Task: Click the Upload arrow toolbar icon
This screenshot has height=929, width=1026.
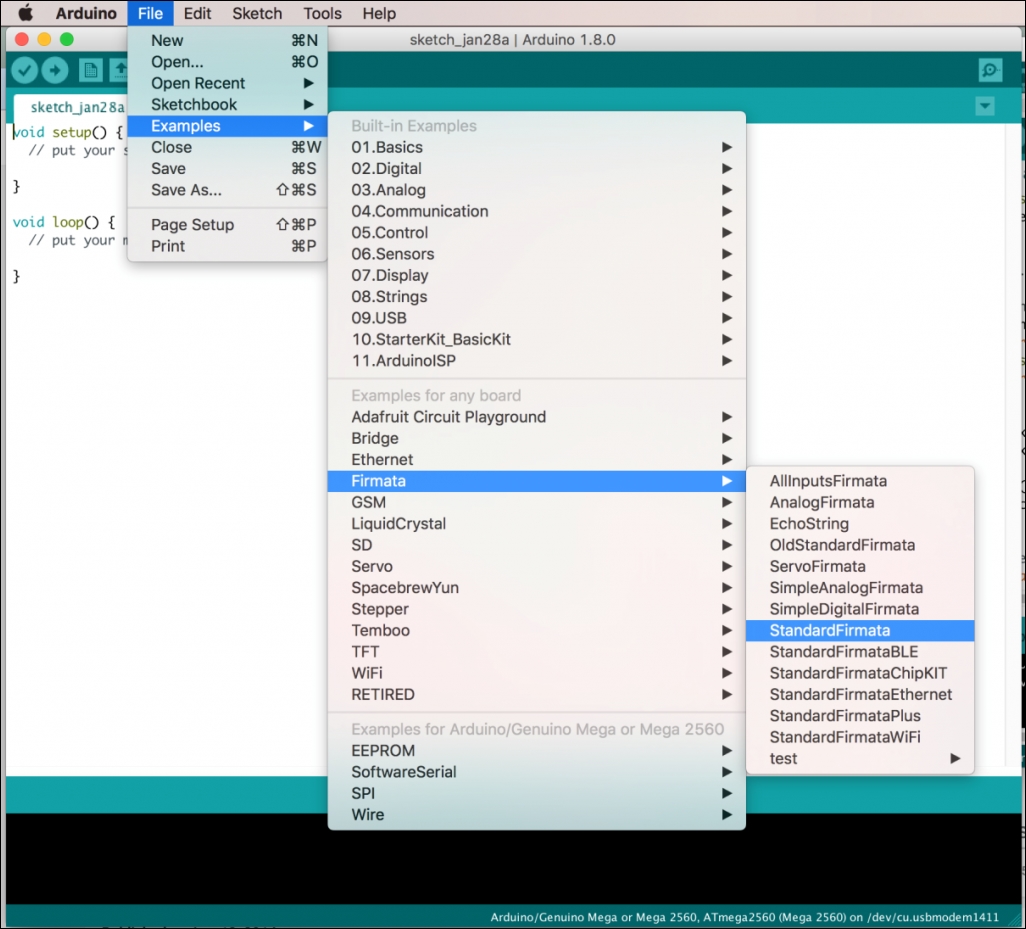Action: 55,70
